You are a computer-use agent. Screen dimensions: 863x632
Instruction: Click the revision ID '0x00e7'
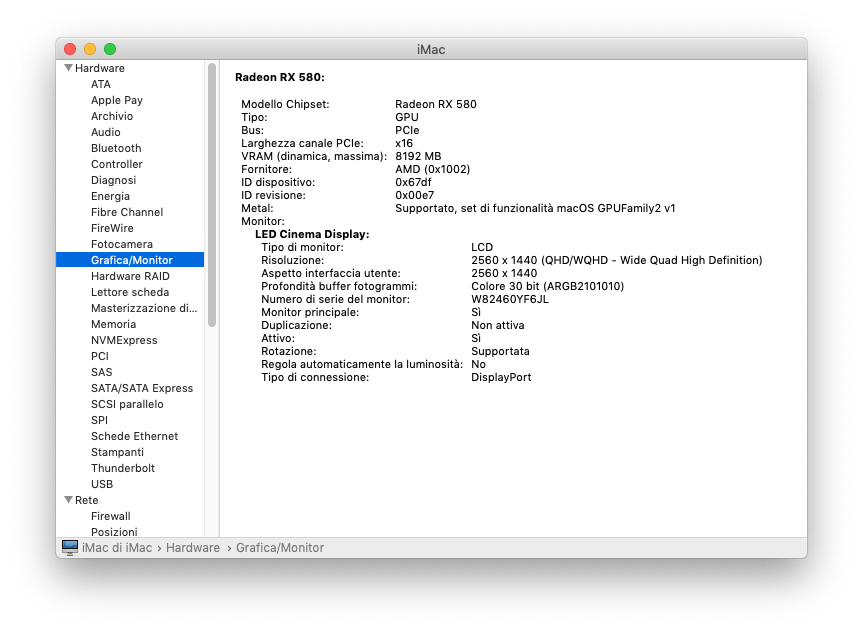point(414,195)
